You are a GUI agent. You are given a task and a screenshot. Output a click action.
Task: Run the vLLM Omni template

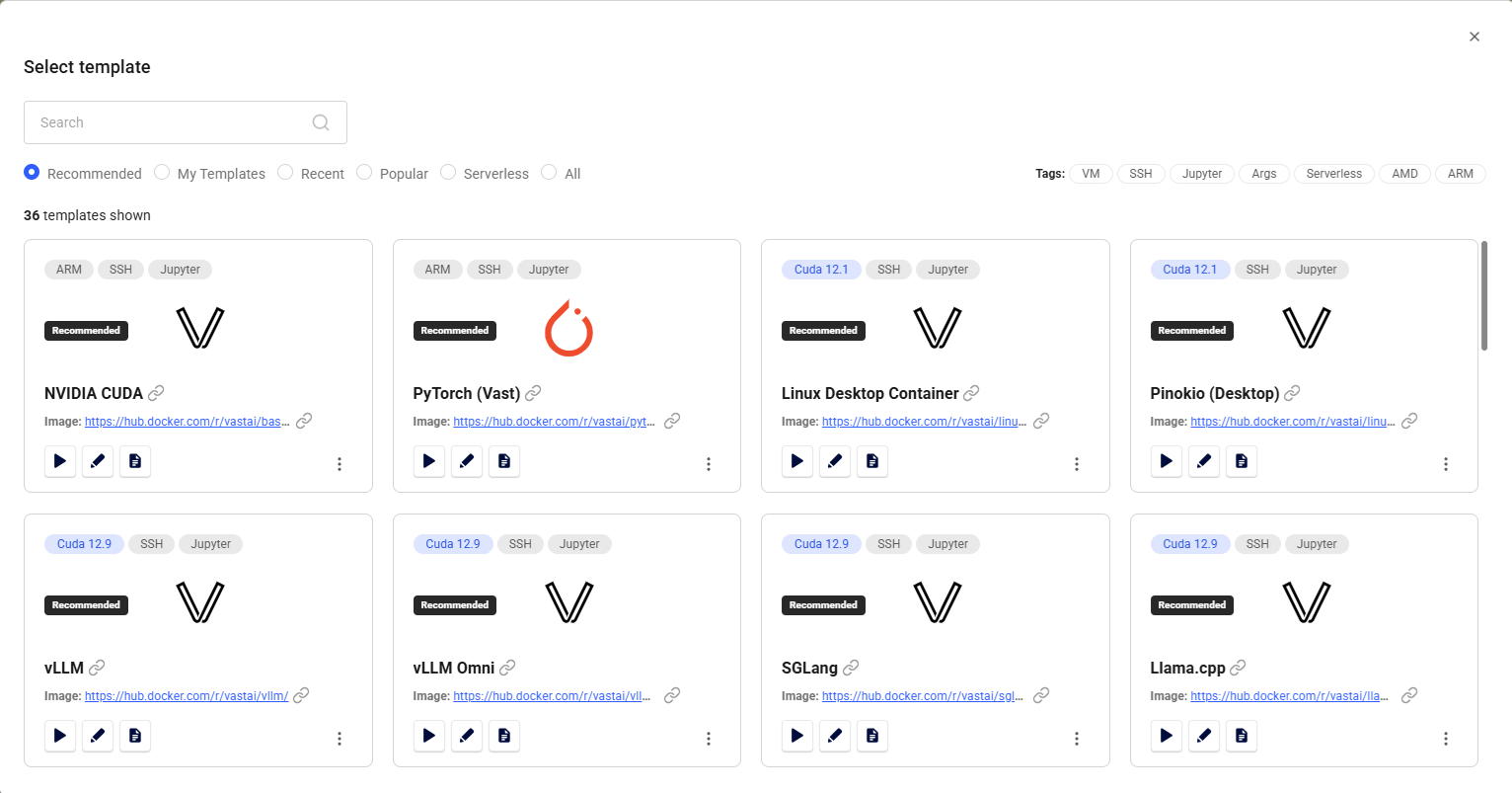pos(429,736)
